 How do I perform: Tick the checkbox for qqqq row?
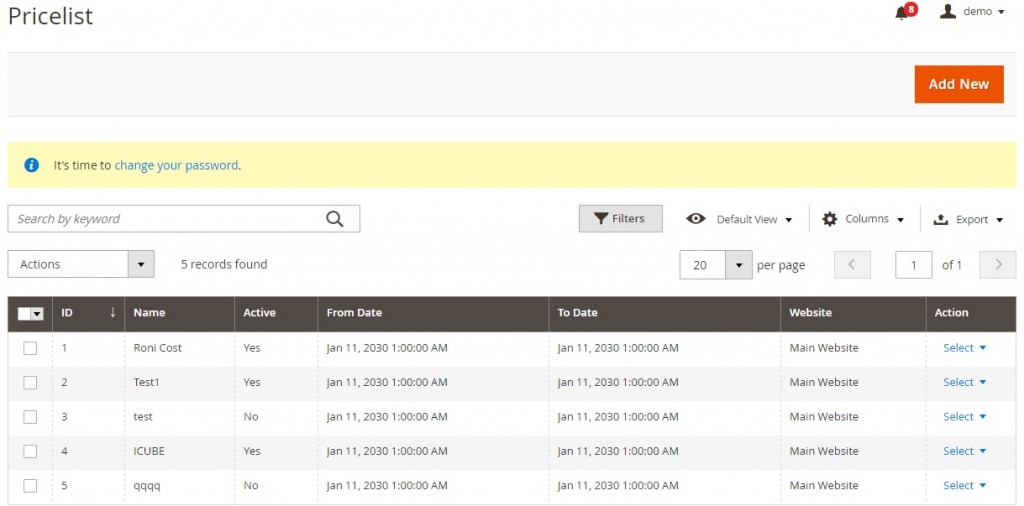point(30,485)
